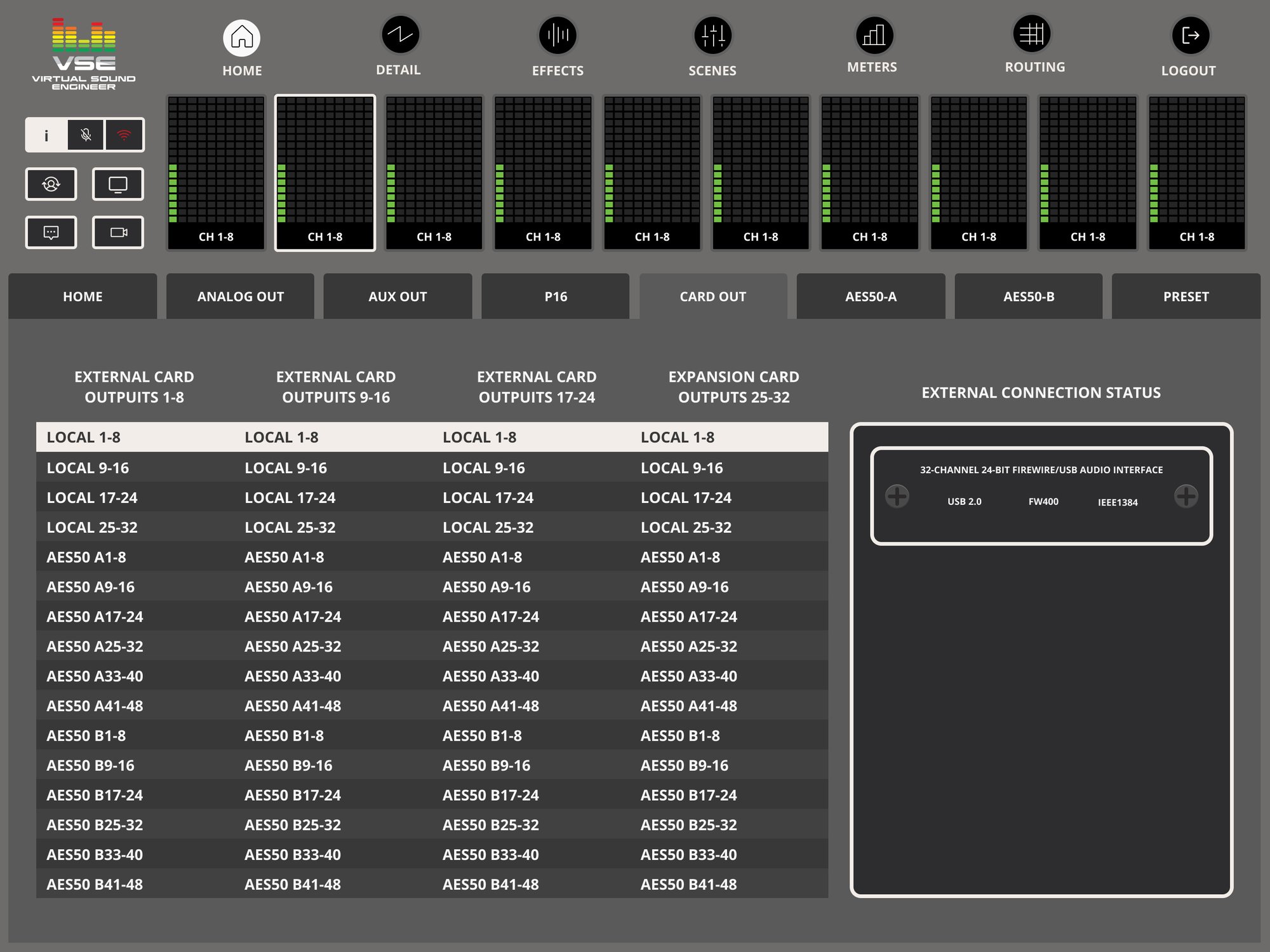Screen dimensions: 1270x952
Task: Switch to the AES50-A tab
Action: click(870, 297)
